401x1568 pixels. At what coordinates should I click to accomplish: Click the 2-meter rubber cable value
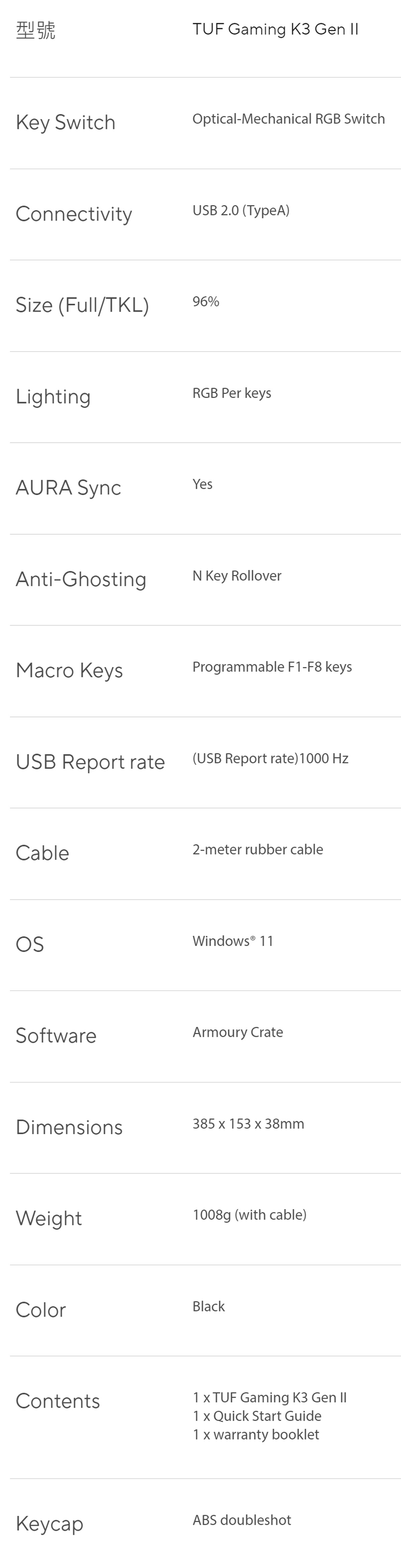(x=257, y=850)
